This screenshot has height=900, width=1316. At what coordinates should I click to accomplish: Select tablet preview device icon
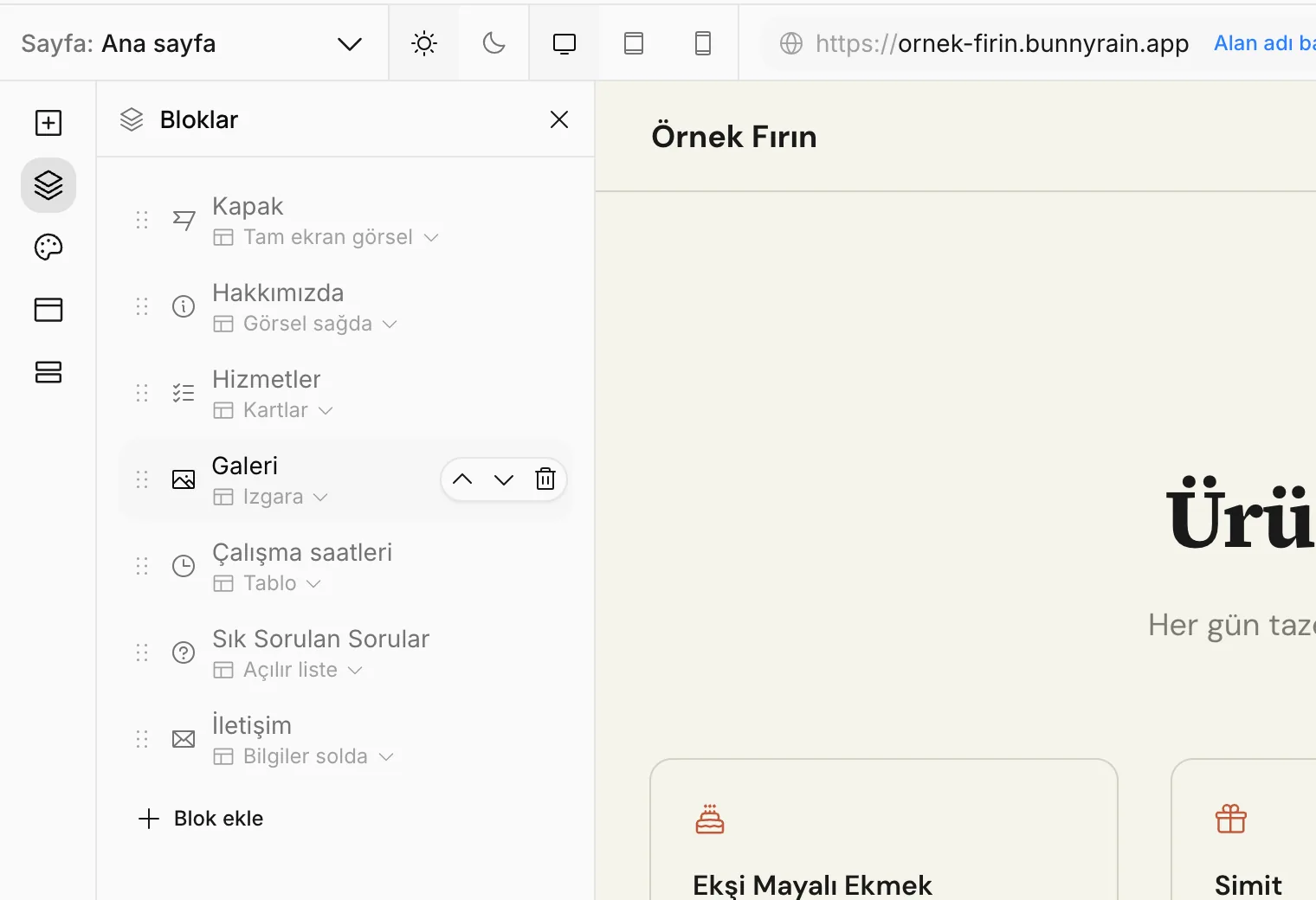(x=634, y=43)
